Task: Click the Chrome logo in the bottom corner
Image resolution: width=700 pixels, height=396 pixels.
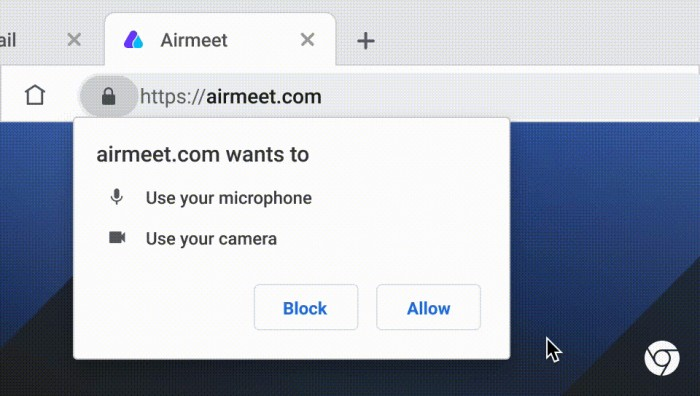Action: [662, 358]
